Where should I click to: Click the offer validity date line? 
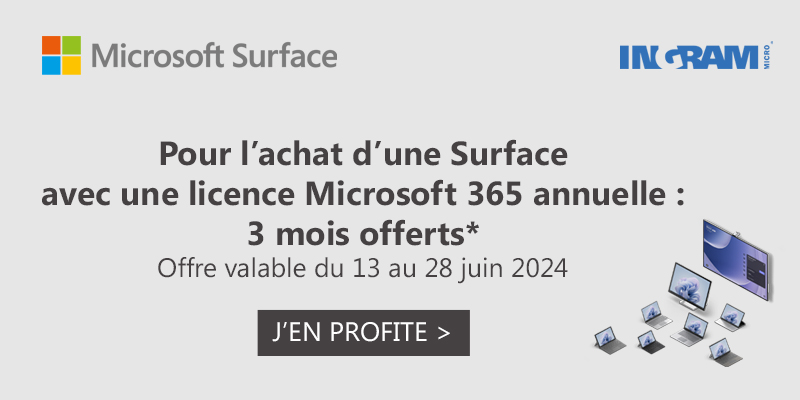363,268
